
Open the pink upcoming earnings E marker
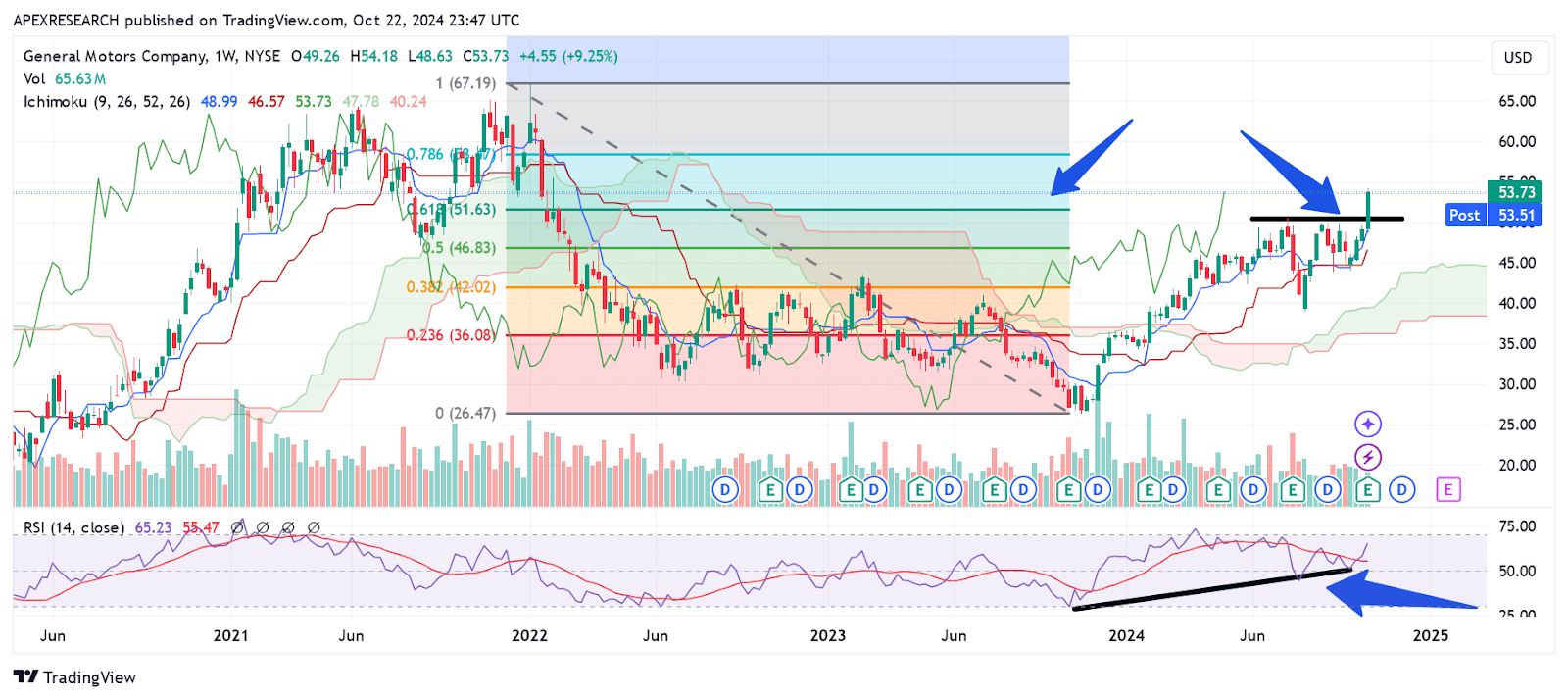point(1448,489)
